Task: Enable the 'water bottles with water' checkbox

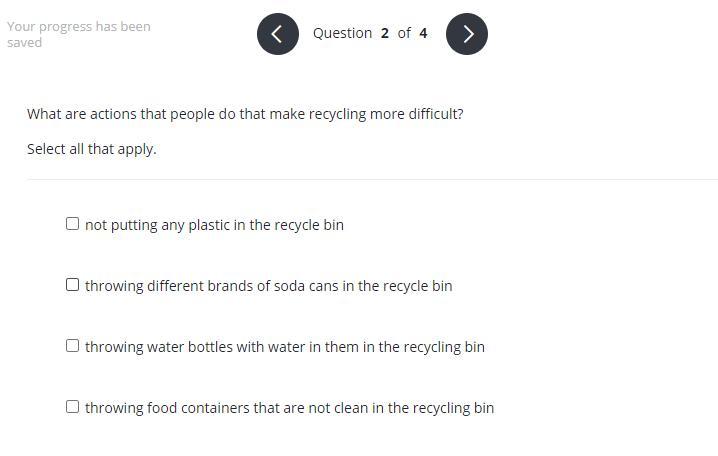Action: pos(72,346)
